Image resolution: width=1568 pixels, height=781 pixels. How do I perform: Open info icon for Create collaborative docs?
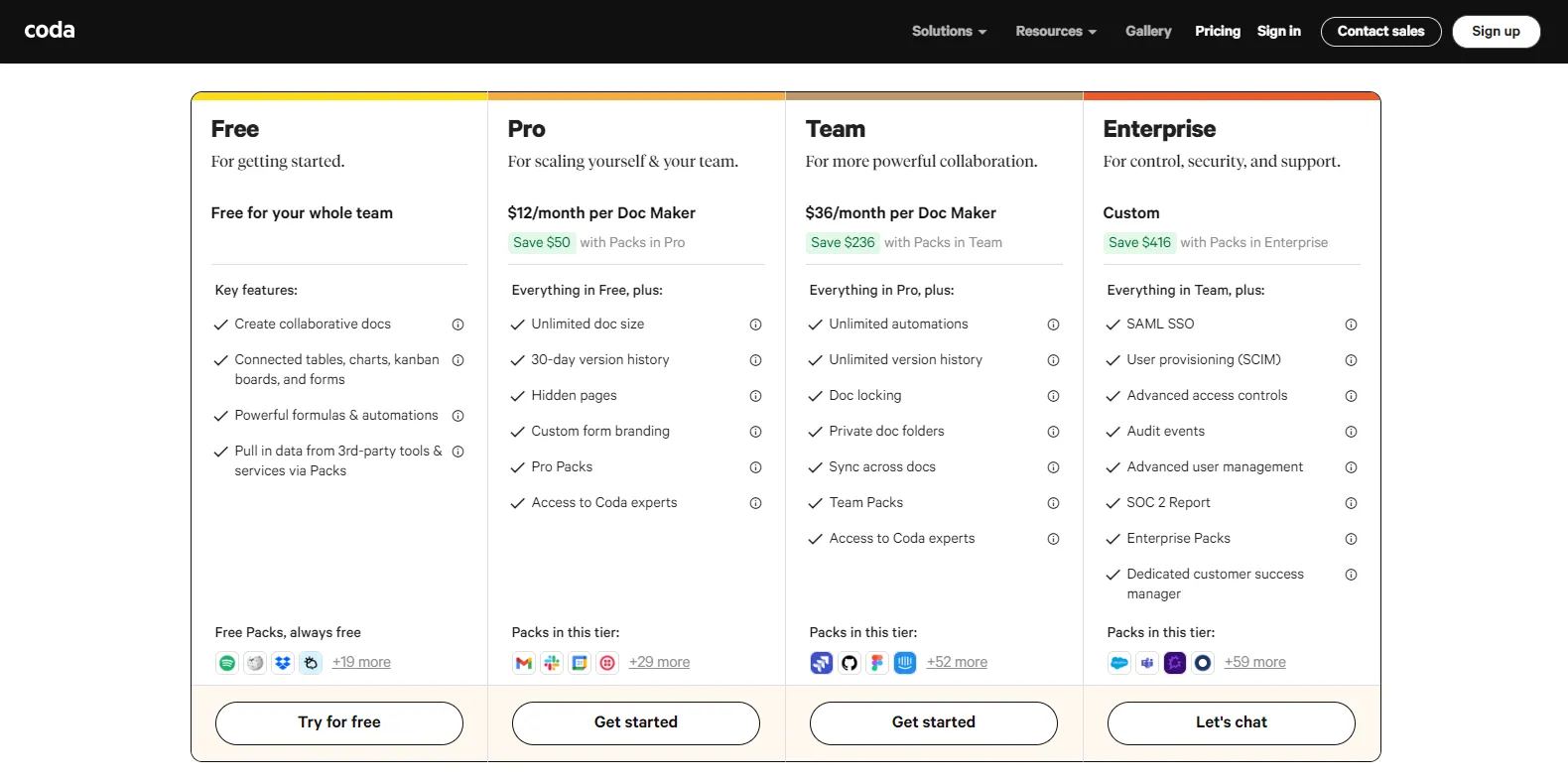click(458, 325)
